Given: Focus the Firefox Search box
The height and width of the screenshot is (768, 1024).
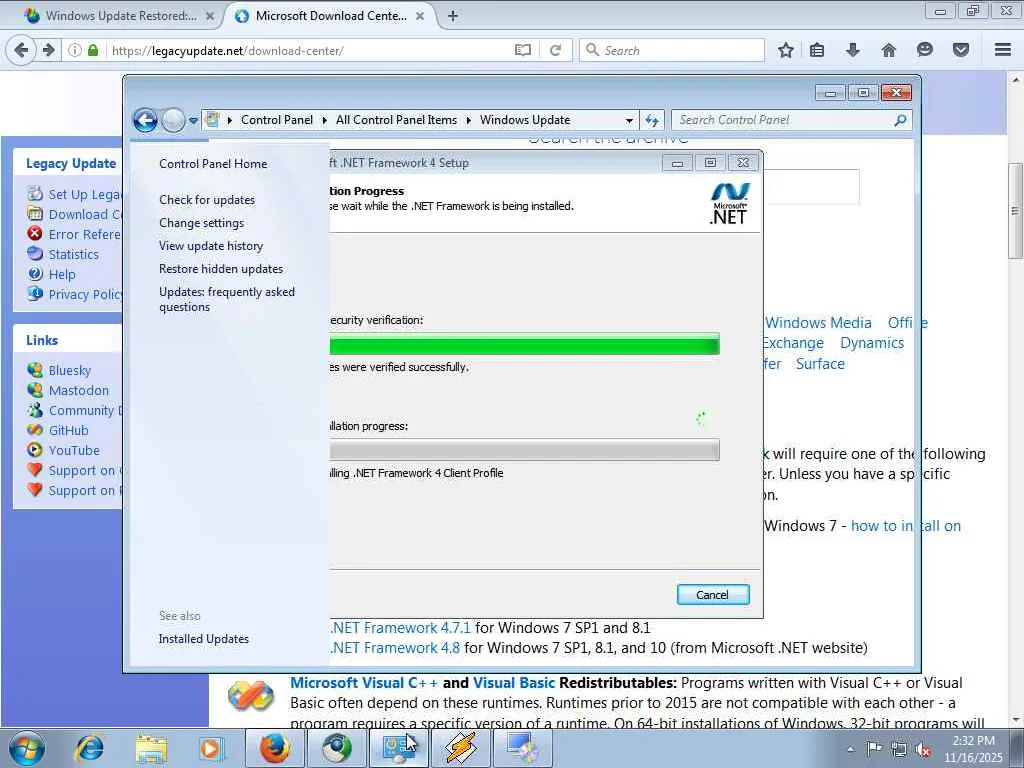Looking at the screenshot, I should tap(672, 50).
